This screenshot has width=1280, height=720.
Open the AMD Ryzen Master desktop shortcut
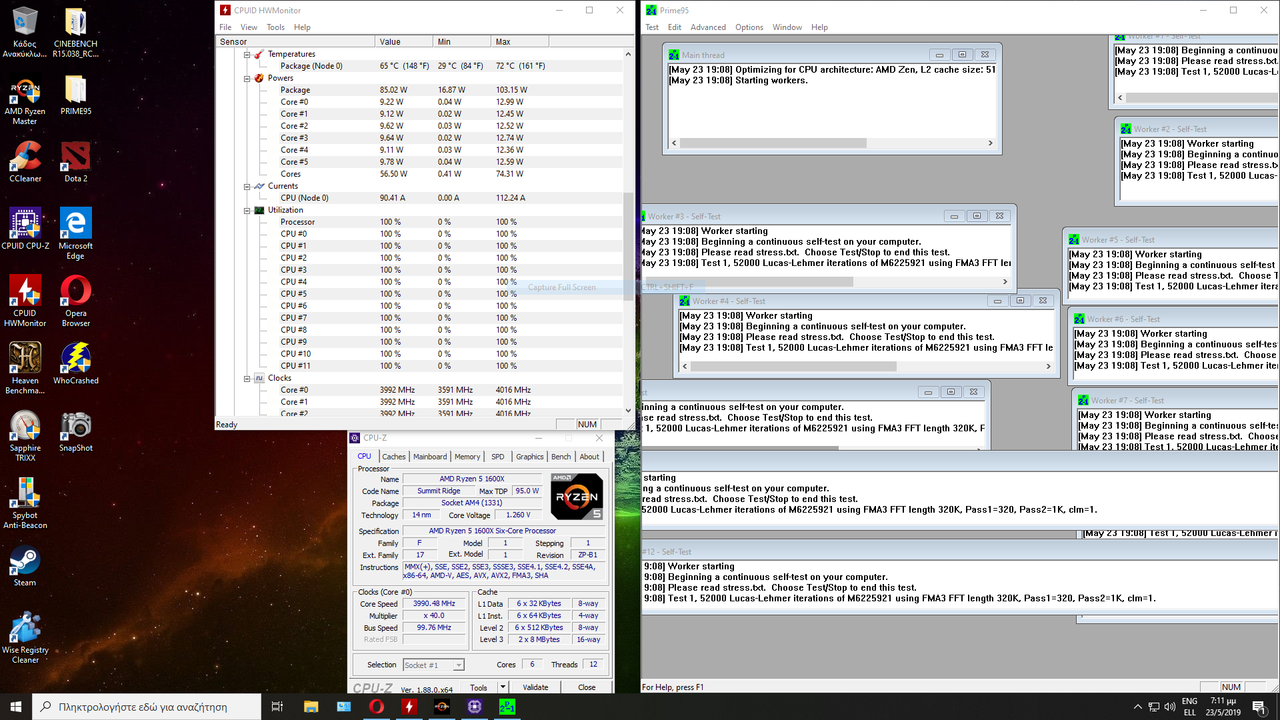click(x=25, y=101)
